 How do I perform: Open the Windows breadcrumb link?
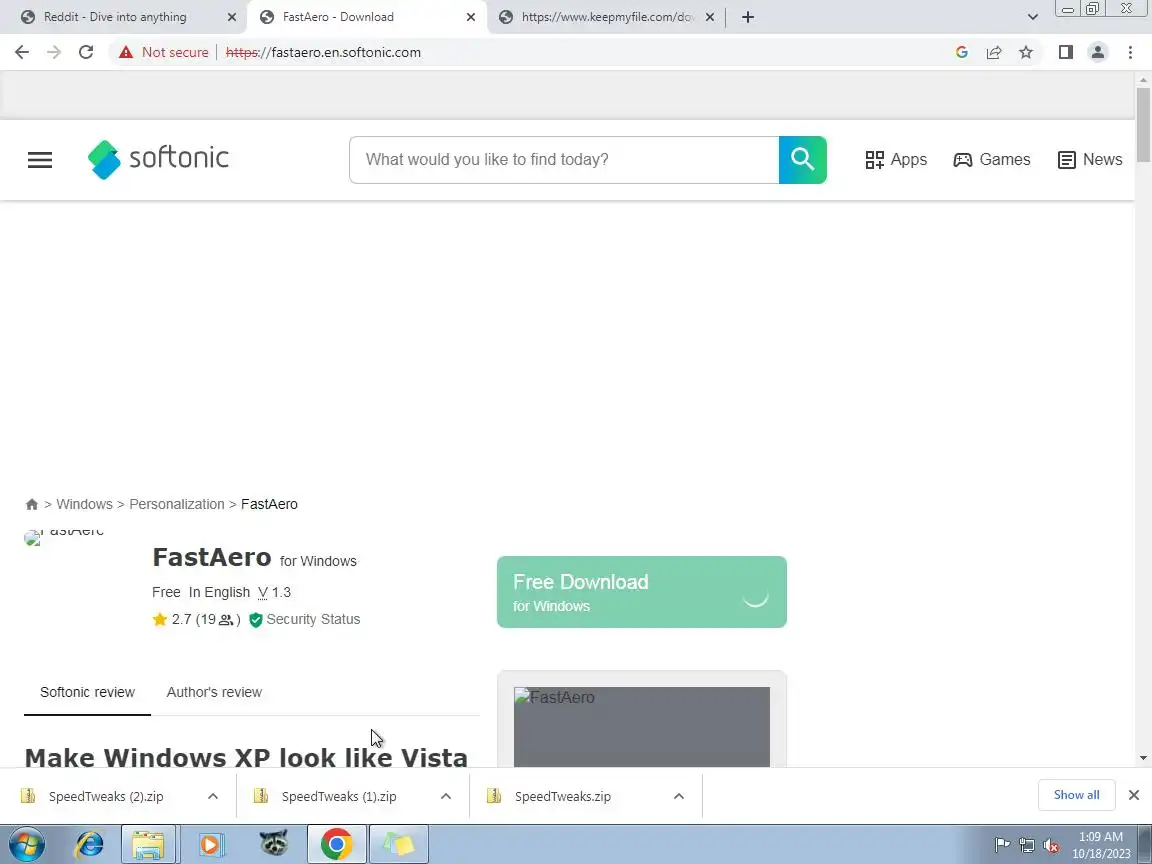[84, 504]
